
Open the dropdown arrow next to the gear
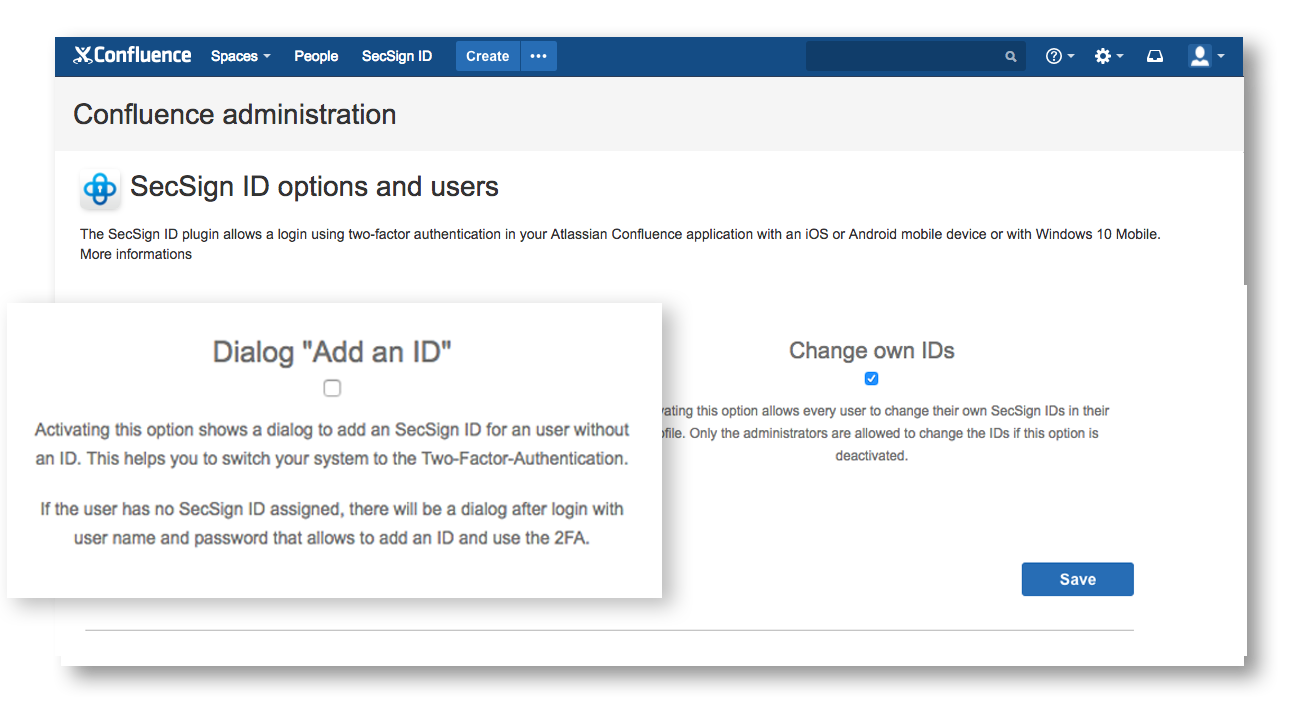coord(1120,56)
